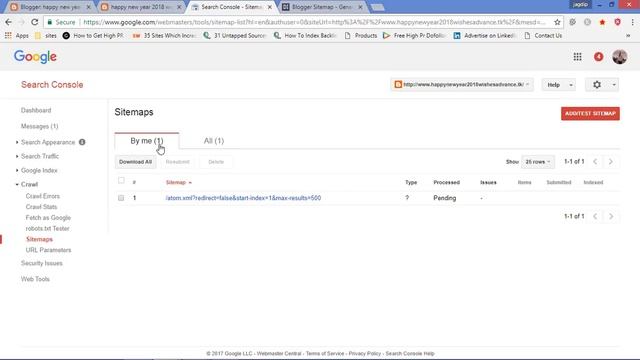Open Crawl Errors in the sidebar

point(42,196)
